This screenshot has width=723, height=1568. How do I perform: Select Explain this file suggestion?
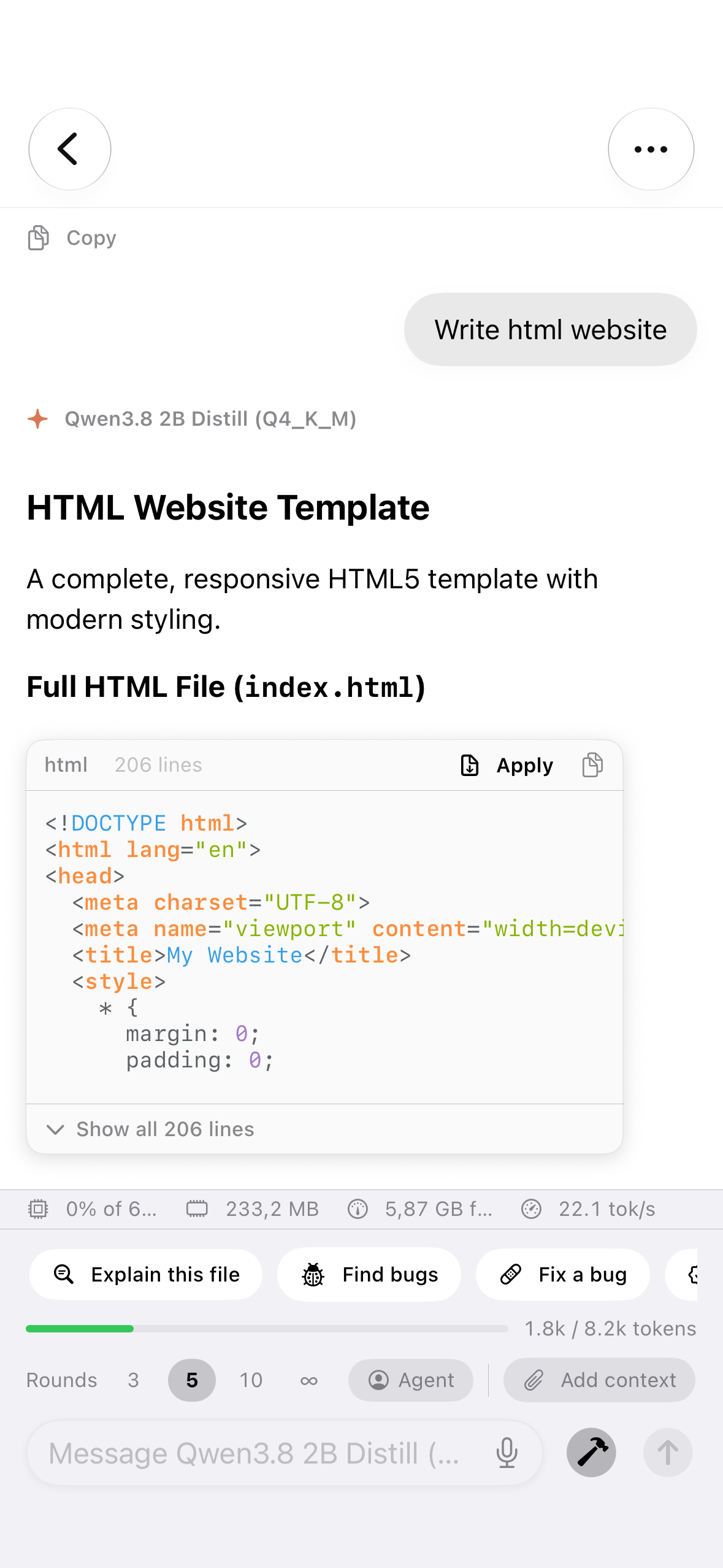(146, 1274)
